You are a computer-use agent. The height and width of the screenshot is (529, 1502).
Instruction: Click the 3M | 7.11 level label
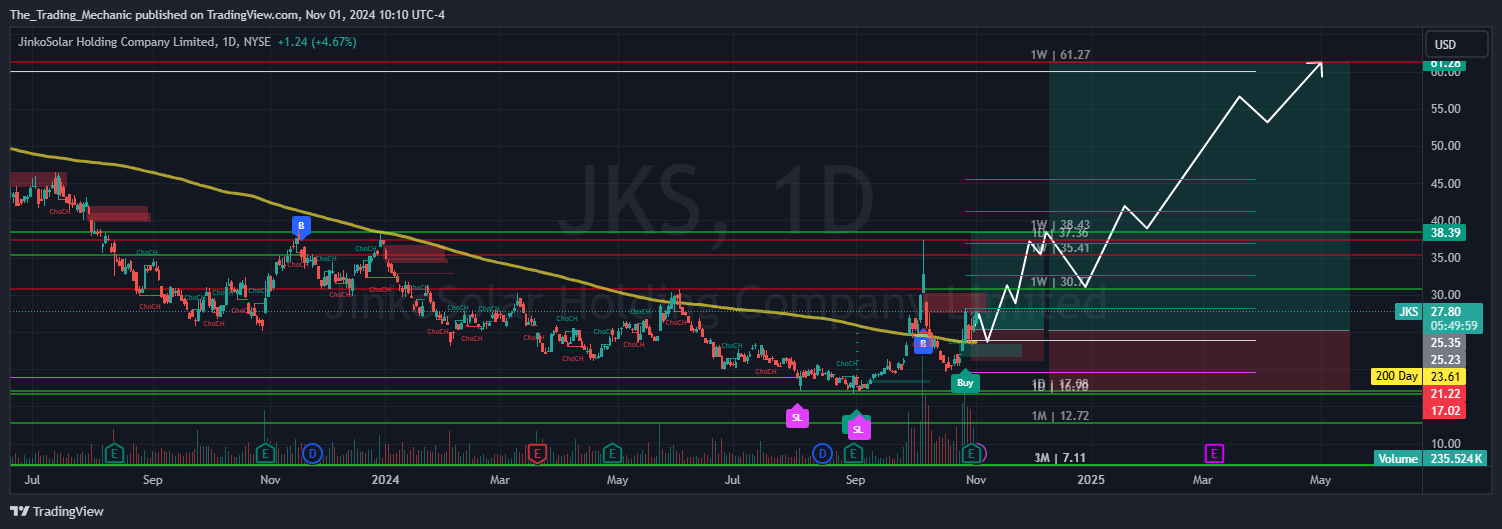[1060, 457]
